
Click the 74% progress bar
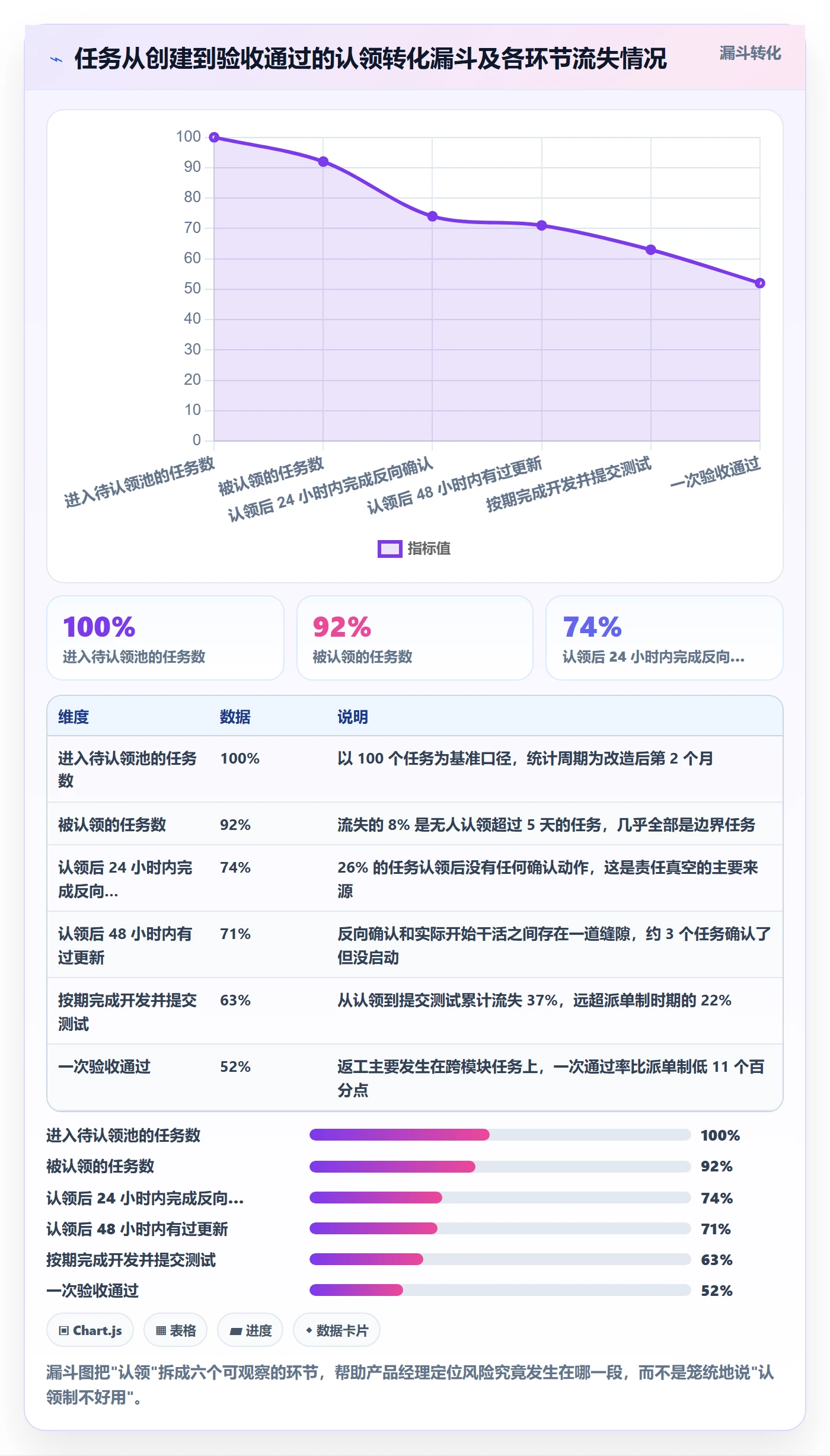(x=500, y=1198)
